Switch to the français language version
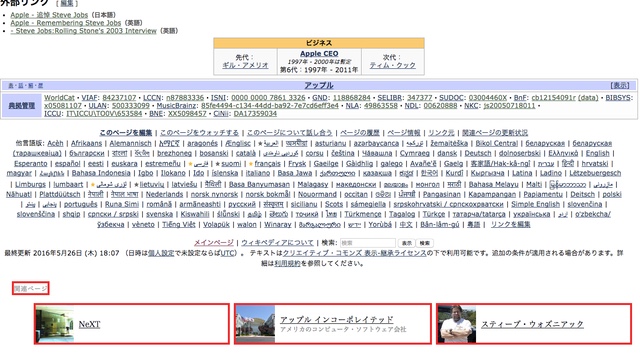The image size is (640, 360). [x=267, y=163]
